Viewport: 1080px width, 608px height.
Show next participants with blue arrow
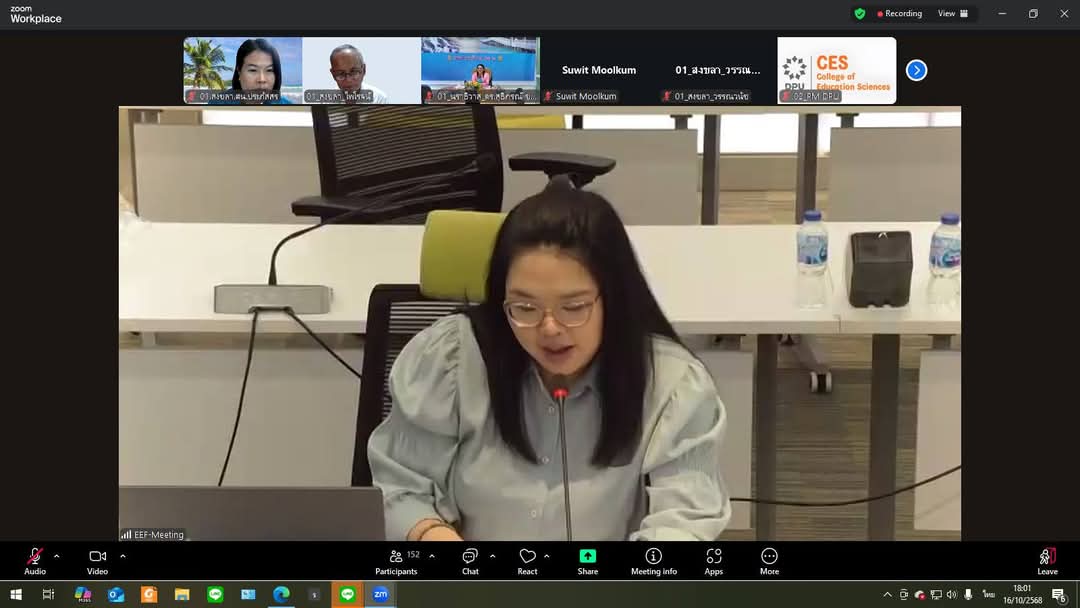pyautogui.click(x=916, y=70)
